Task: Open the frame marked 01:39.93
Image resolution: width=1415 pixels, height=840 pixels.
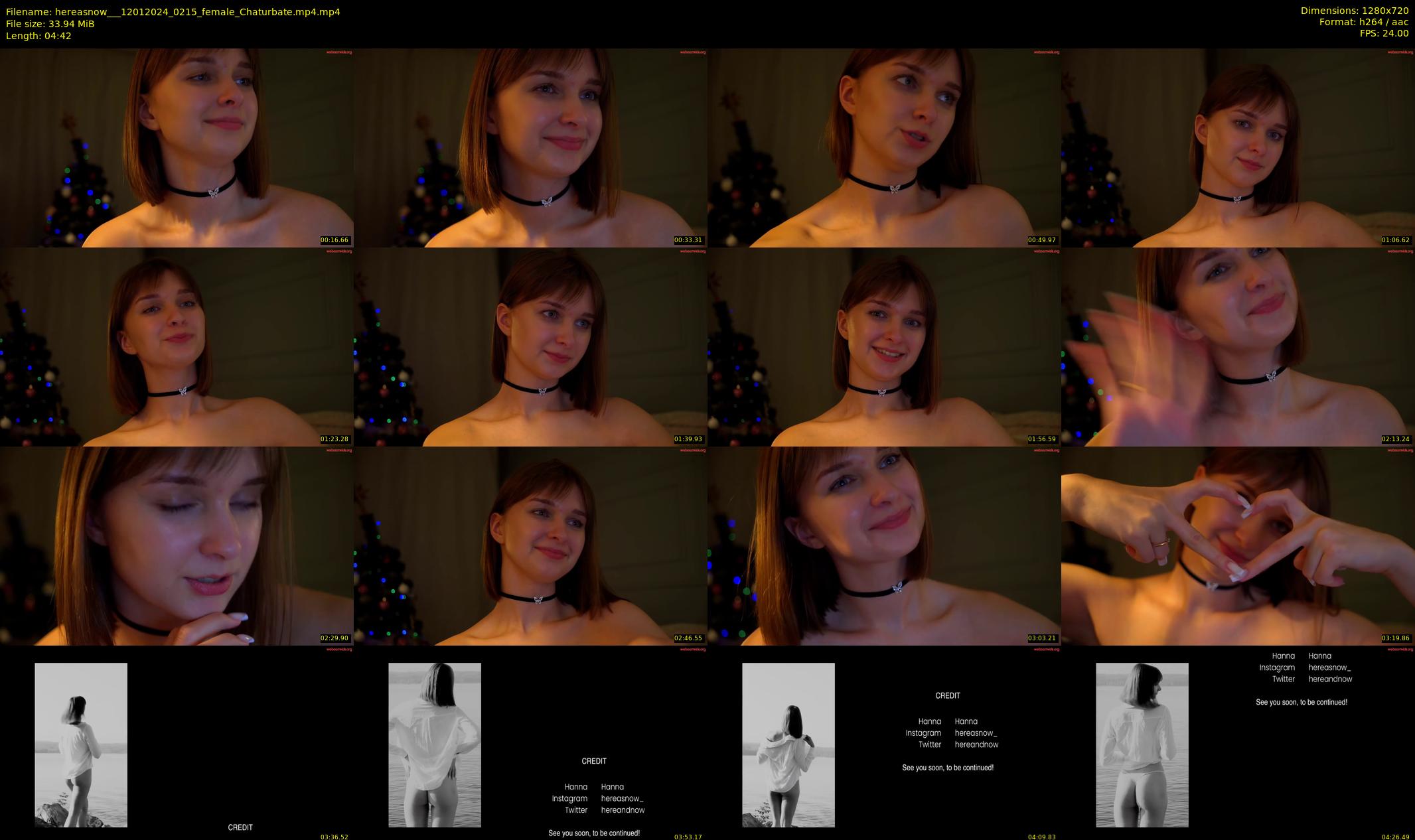Action: (x=530, y=346)
